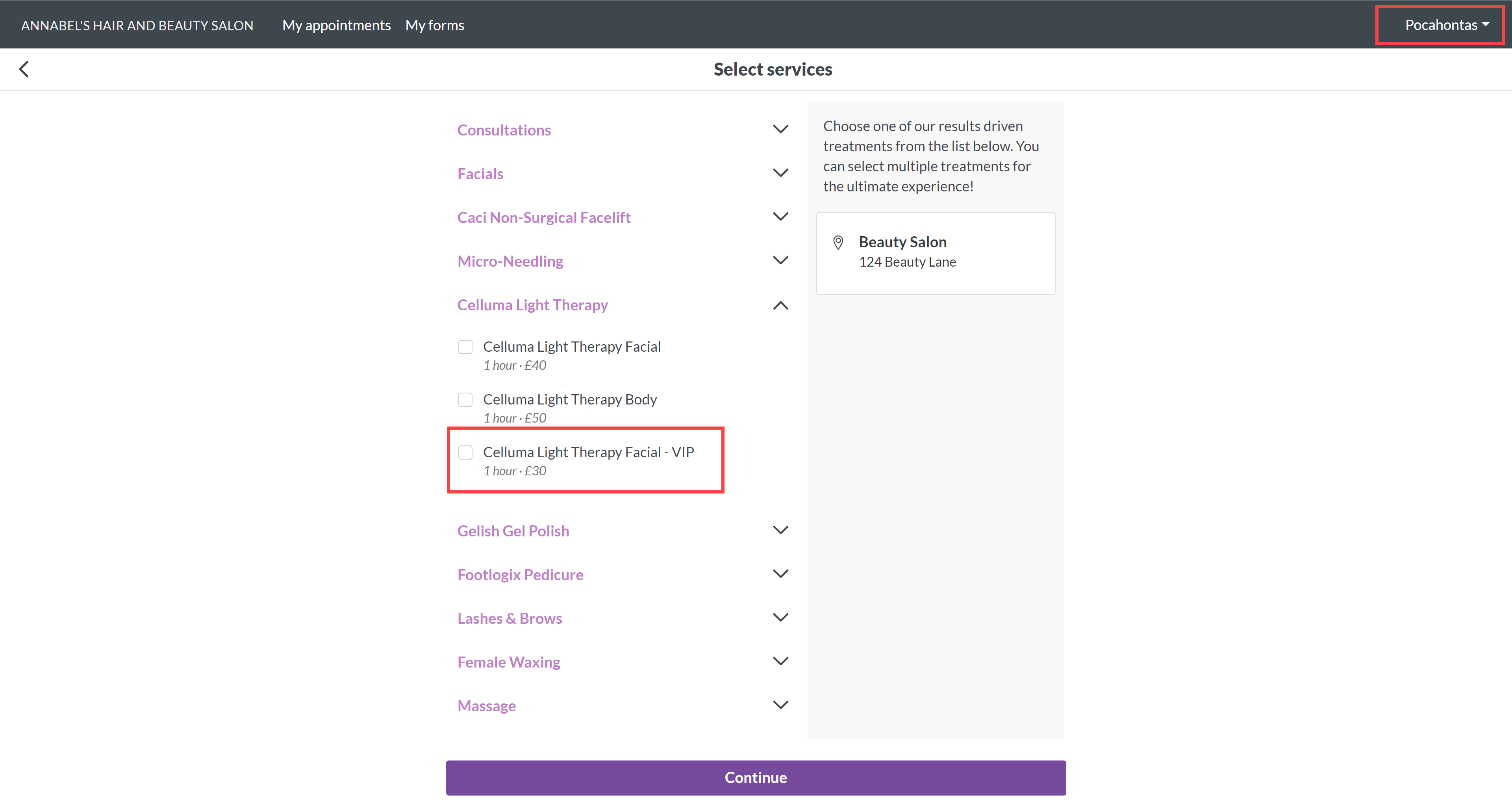The height and width of the screenshot is (805, 1512).
Task: Click the Gelish Gel Polish heading
Action: pos(513,531)
